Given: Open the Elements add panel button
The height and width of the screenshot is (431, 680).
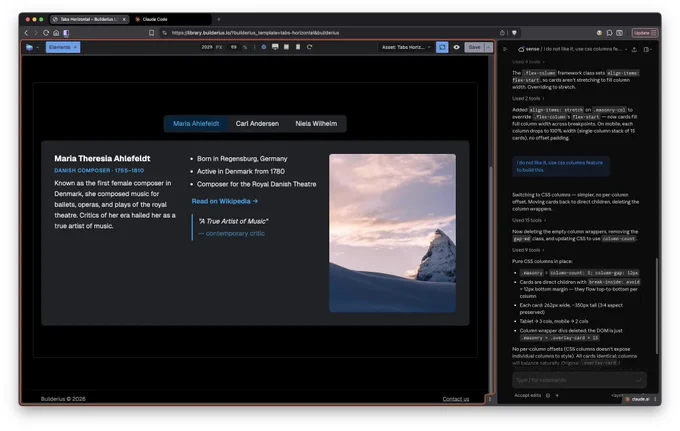Looking at the screenshot, I should (63, 47).
